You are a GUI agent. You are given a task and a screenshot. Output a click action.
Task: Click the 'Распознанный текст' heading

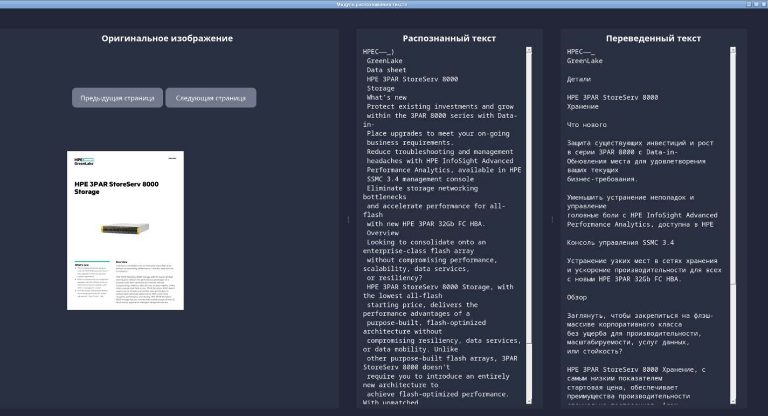(x=449, y=38)
